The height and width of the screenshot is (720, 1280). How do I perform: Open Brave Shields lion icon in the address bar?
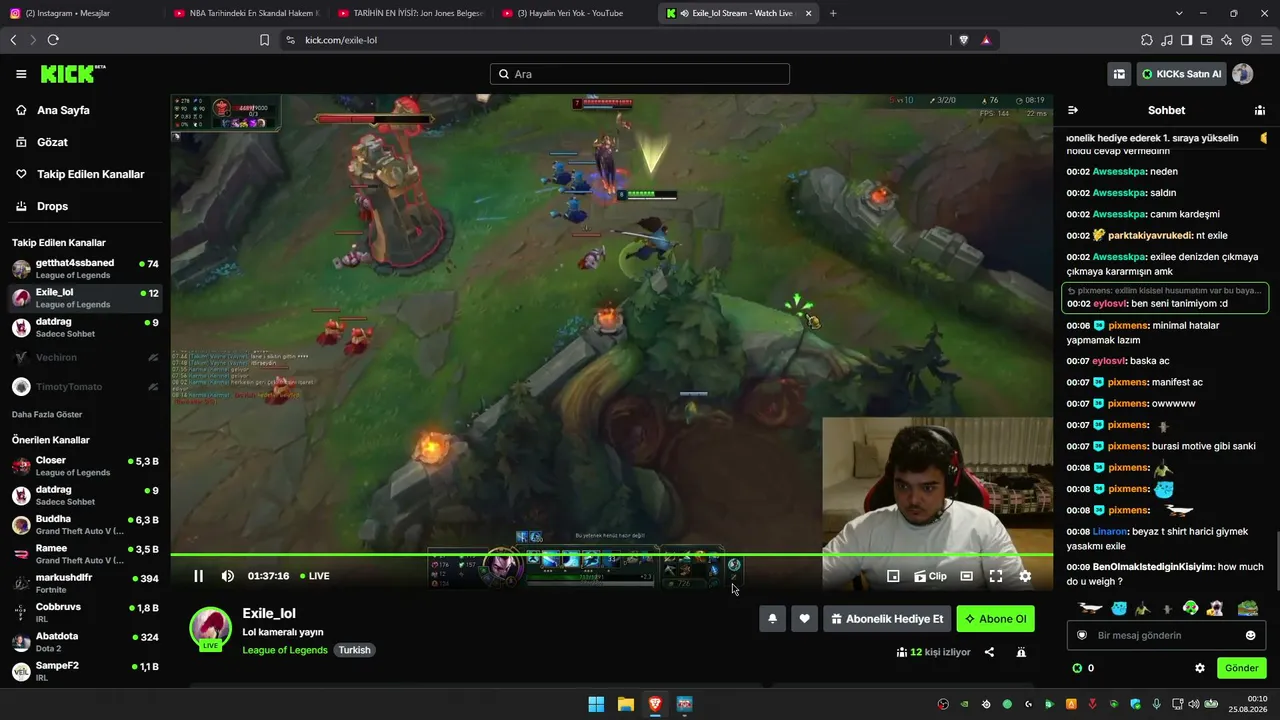pos(964,40)
